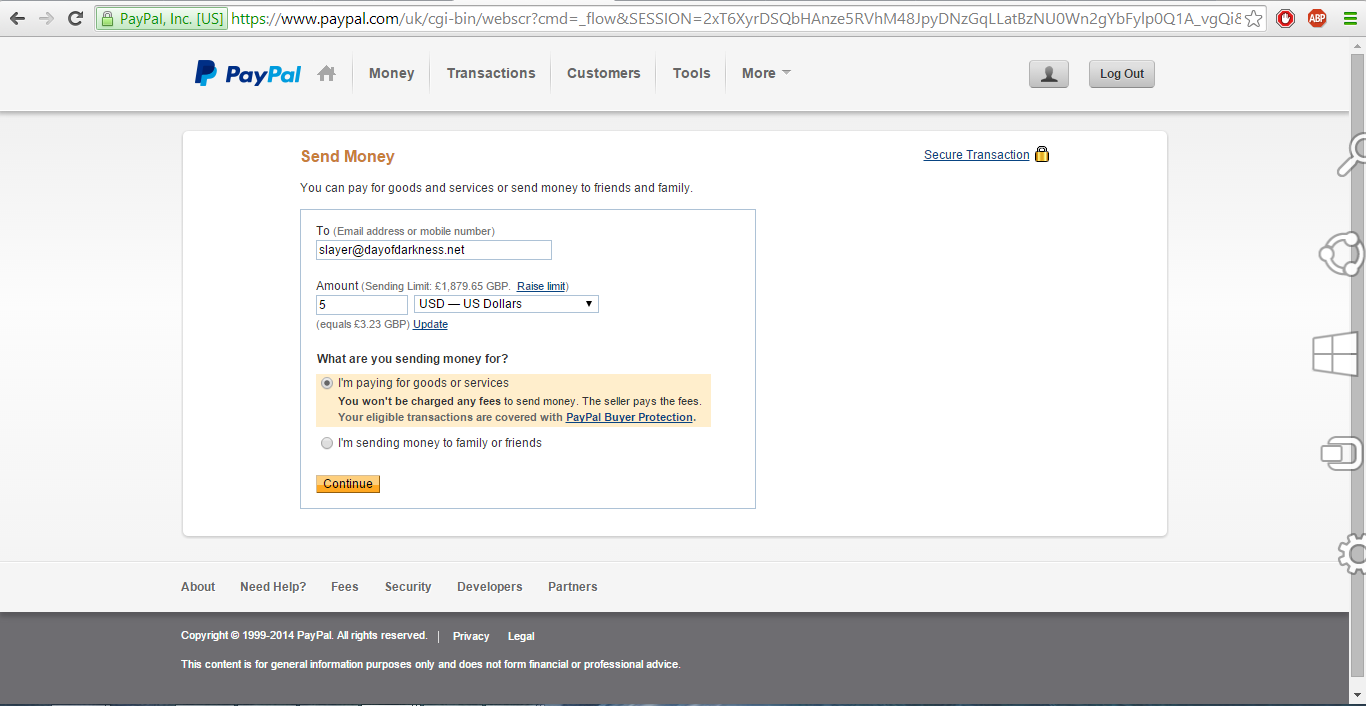Click the Update conversion link
1366x706 pixels.
pos(430,325)
